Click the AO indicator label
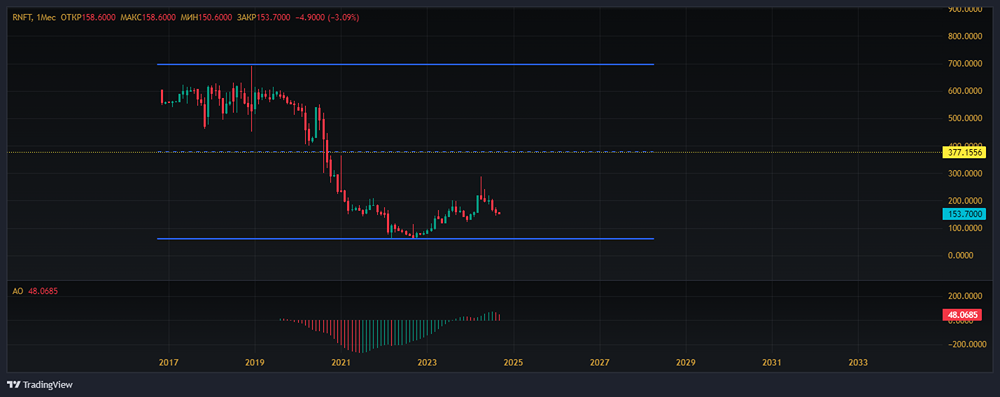Viewport: 1000px width, 397px height. tap(17, 291)
